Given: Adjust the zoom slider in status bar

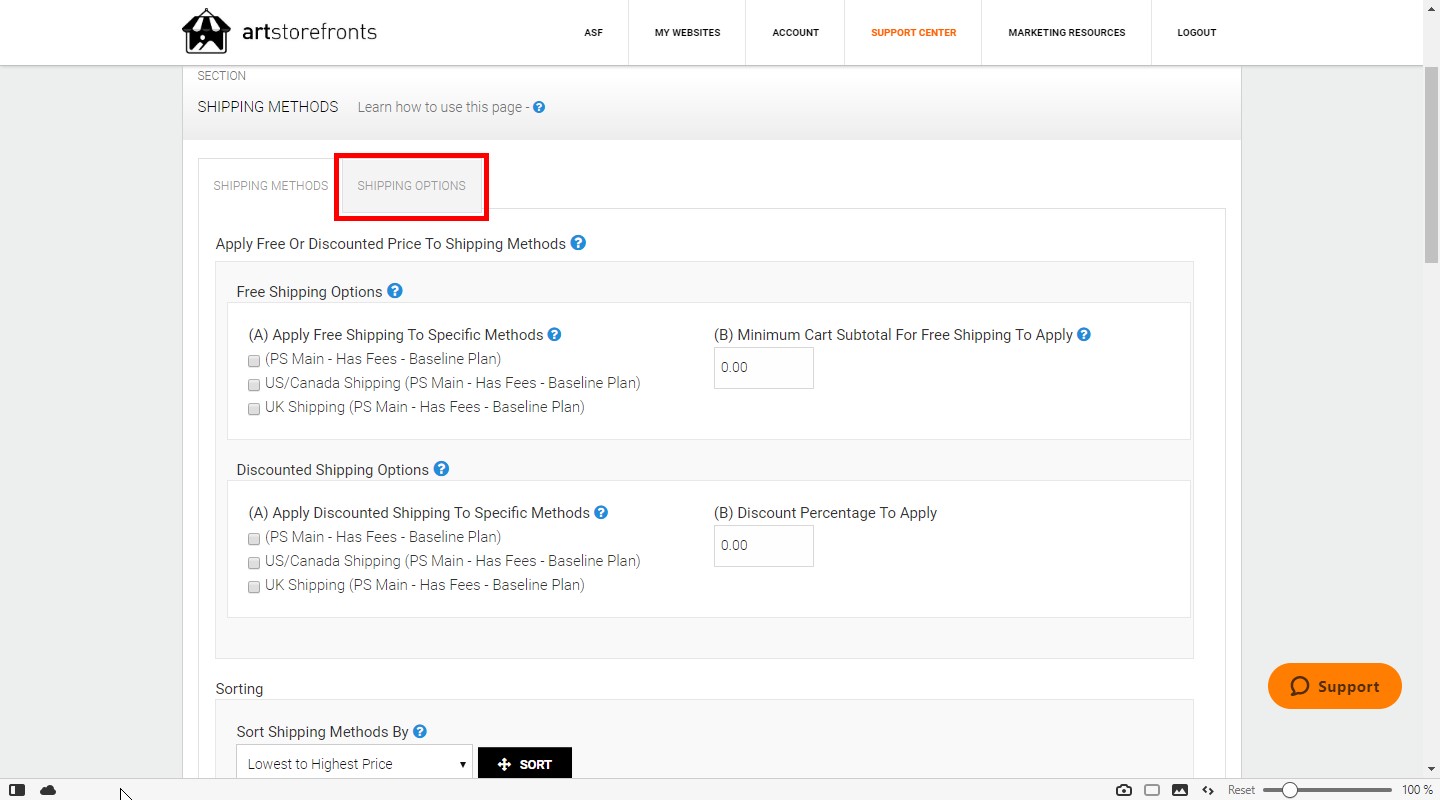Looking at the screenshot, I should pyautogui.click(x=1290, y=790).
